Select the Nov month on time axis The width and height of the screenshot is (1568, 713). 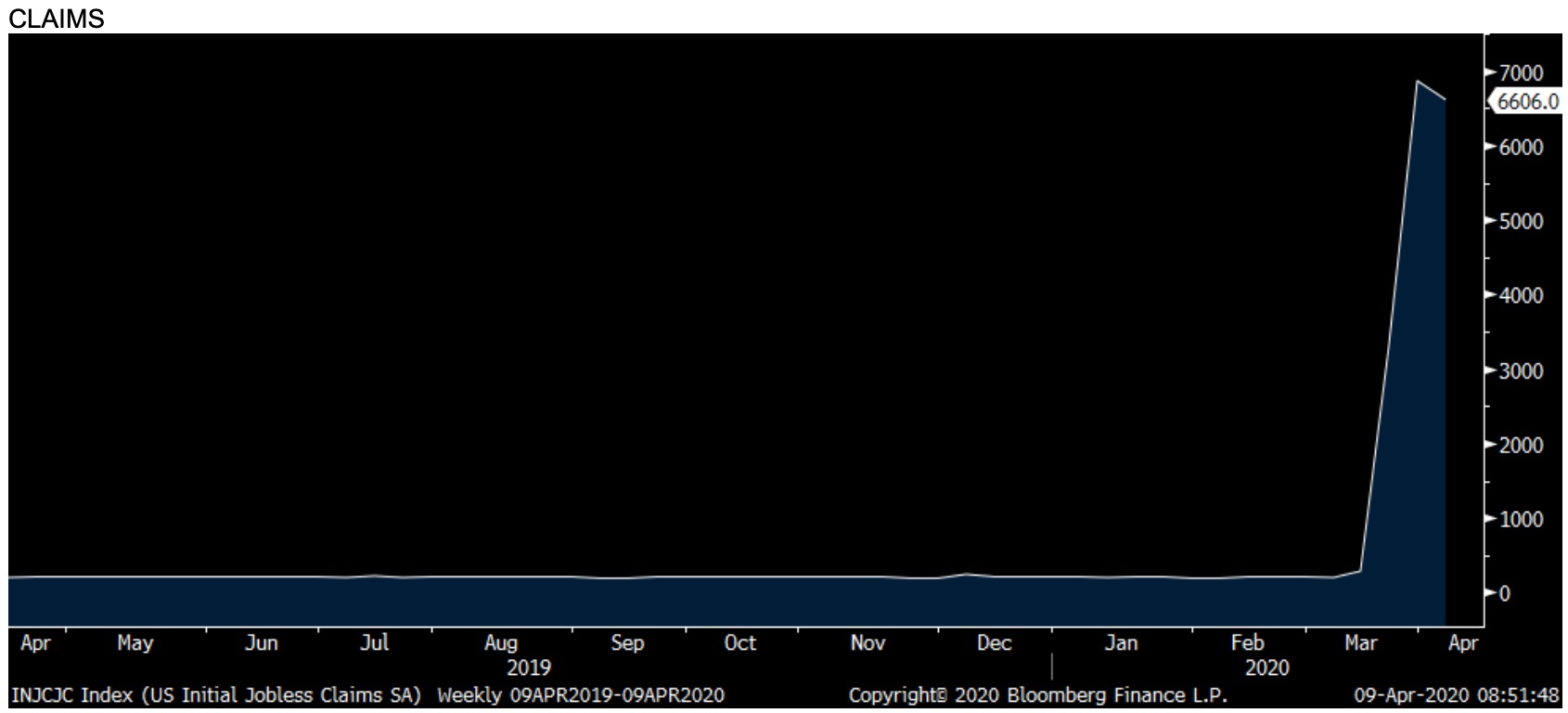(868, 643)
